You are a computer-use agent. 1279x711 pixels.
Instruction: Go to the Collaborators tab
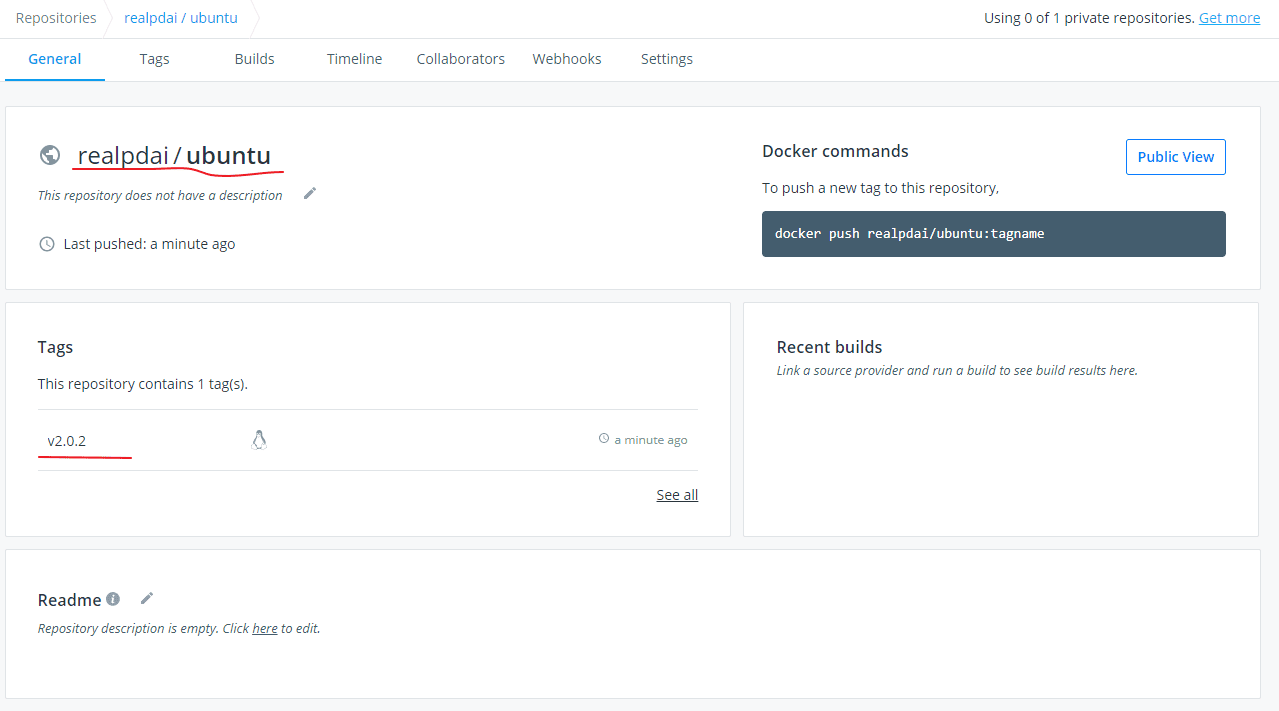460,59
